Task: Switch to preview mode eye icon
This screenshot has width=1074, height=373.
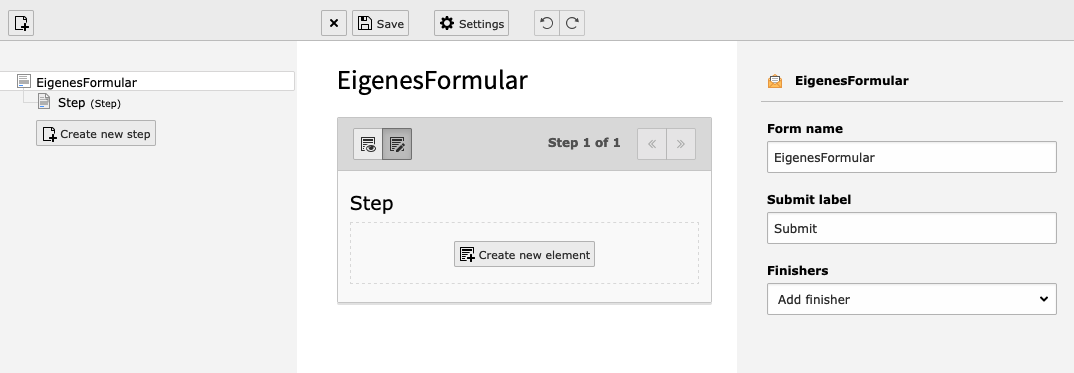Action: pos(368,144)
